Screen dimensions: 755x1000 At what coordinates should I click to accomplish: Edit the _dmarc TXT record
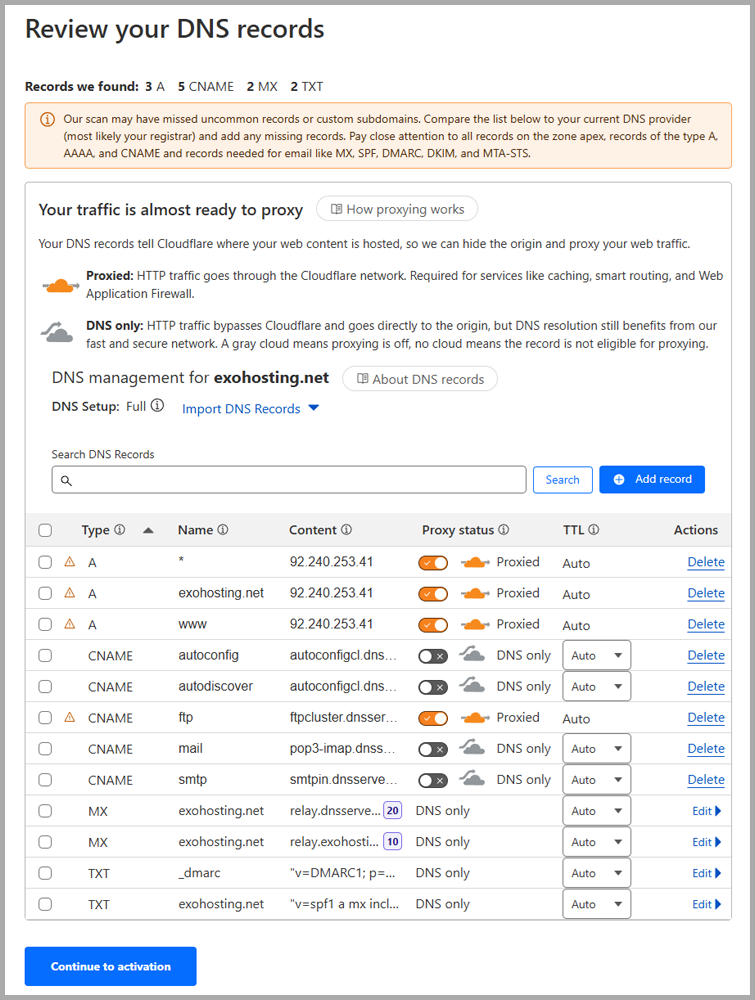click(707, 873)
